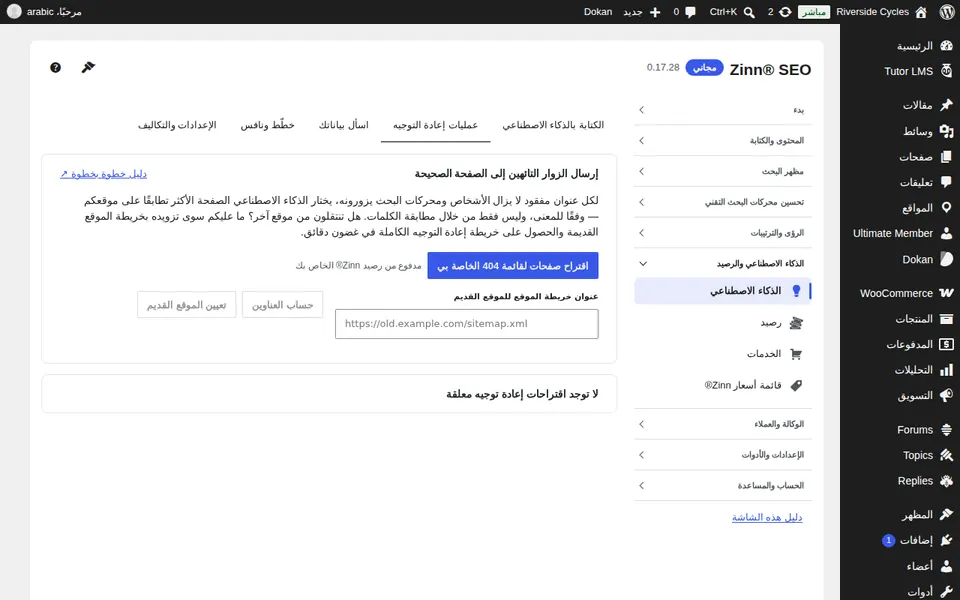Viewport: 960px width, 600px height.
Task: Click the المظهر appearance brush icon
Action: [x=947, y=514]
